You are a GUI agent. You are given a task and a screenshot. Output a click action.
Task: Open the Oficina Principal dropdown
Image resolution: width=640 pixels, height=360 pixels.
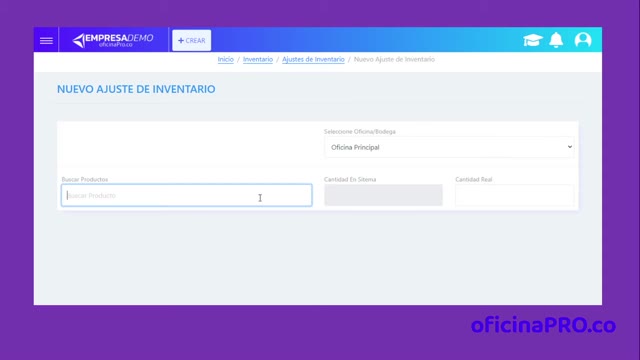449,147
